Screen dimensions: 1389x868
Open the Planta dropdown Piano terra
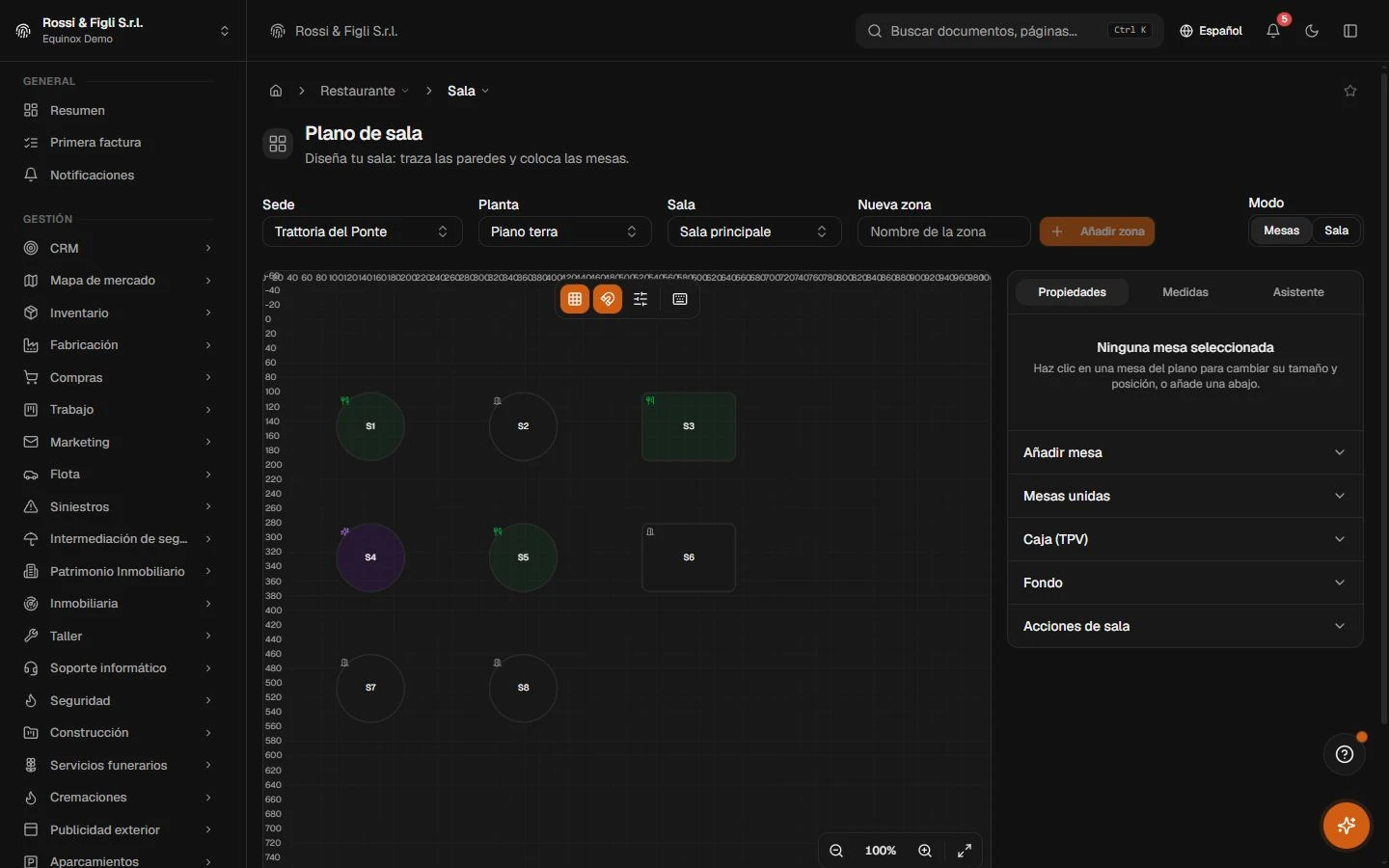(x=565, y=231)
